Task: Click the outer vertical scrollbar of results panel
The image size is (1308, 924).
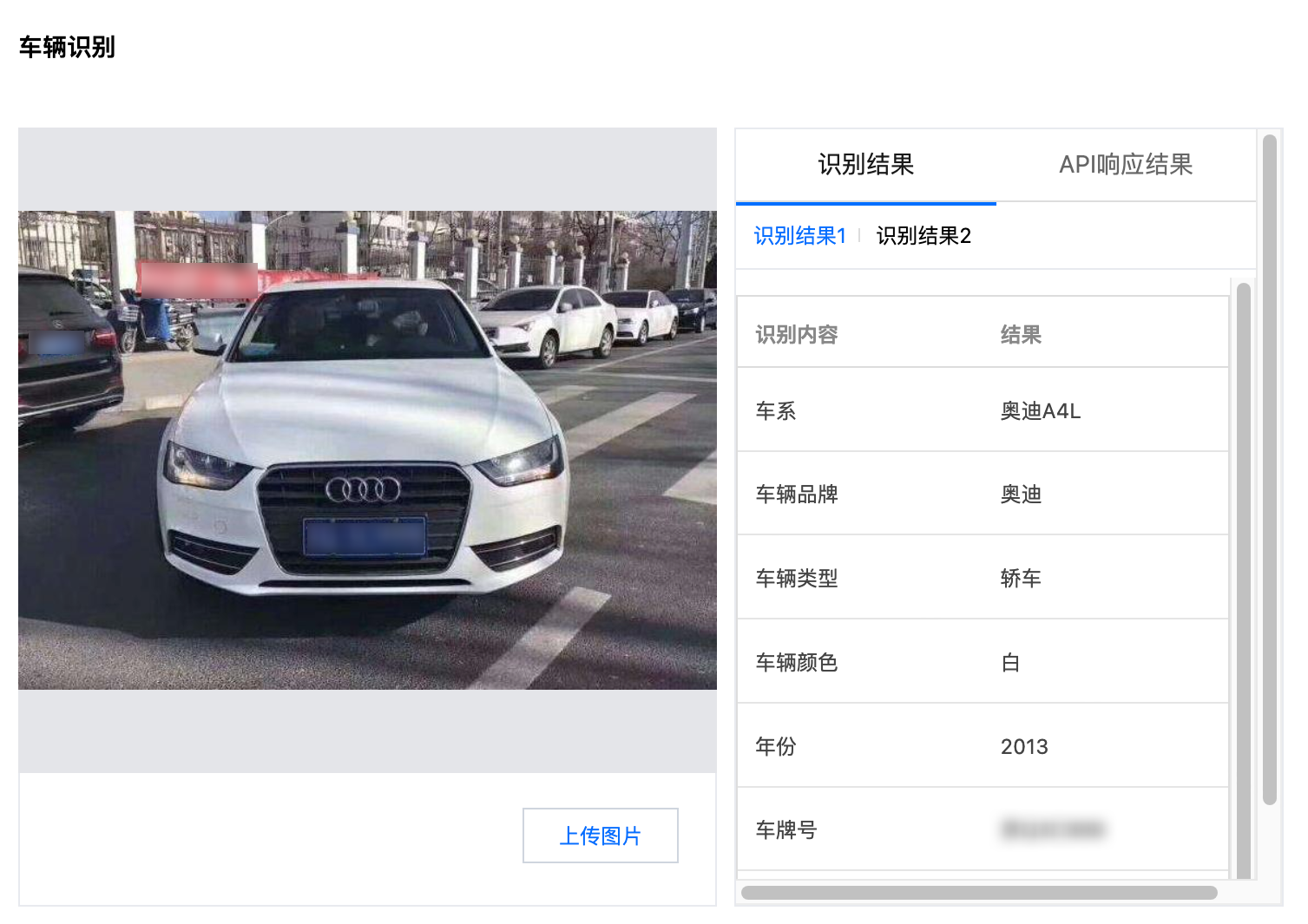Action: click(1269, 469)
